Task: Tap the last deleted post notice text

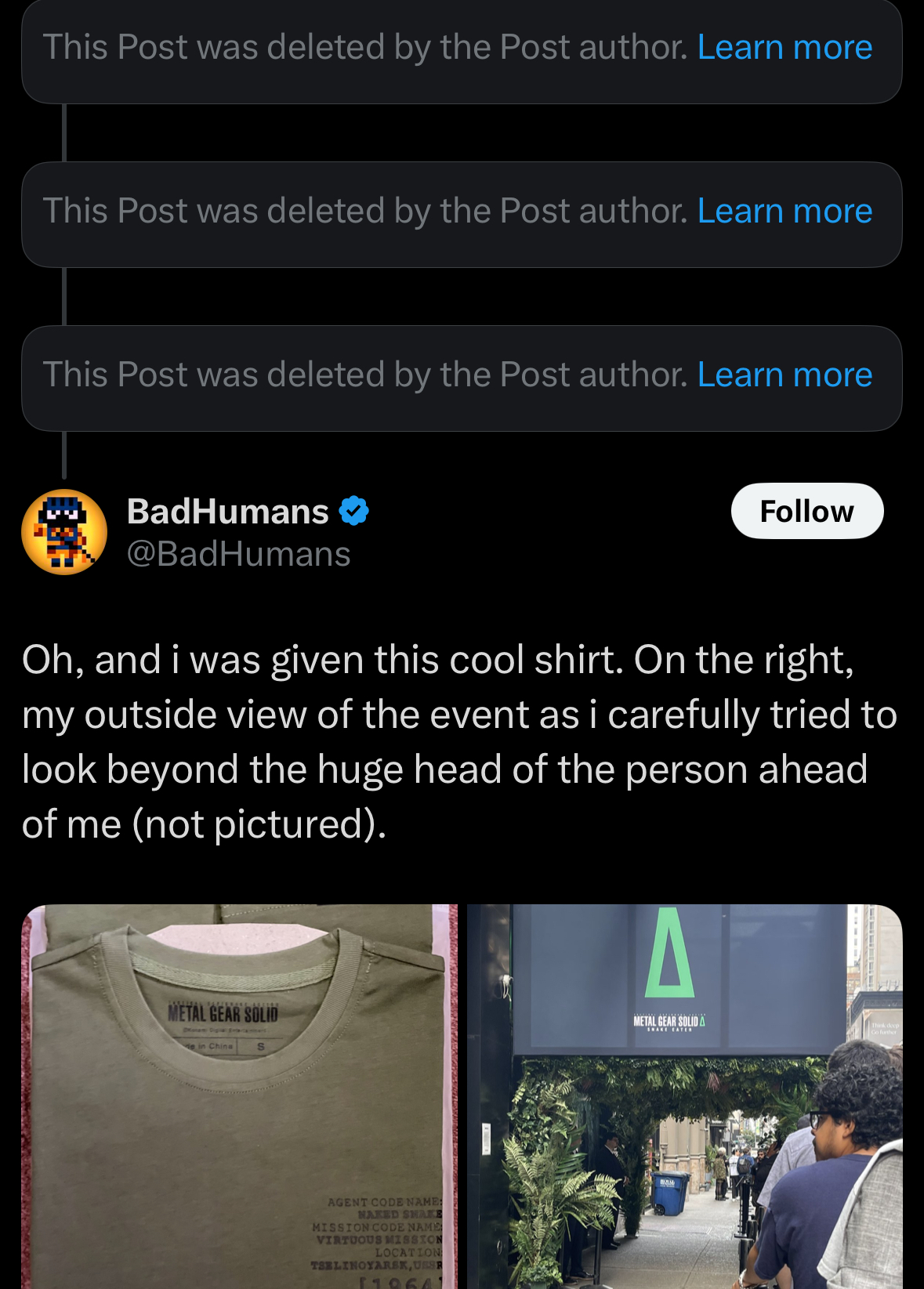Action: pos(365,375)
